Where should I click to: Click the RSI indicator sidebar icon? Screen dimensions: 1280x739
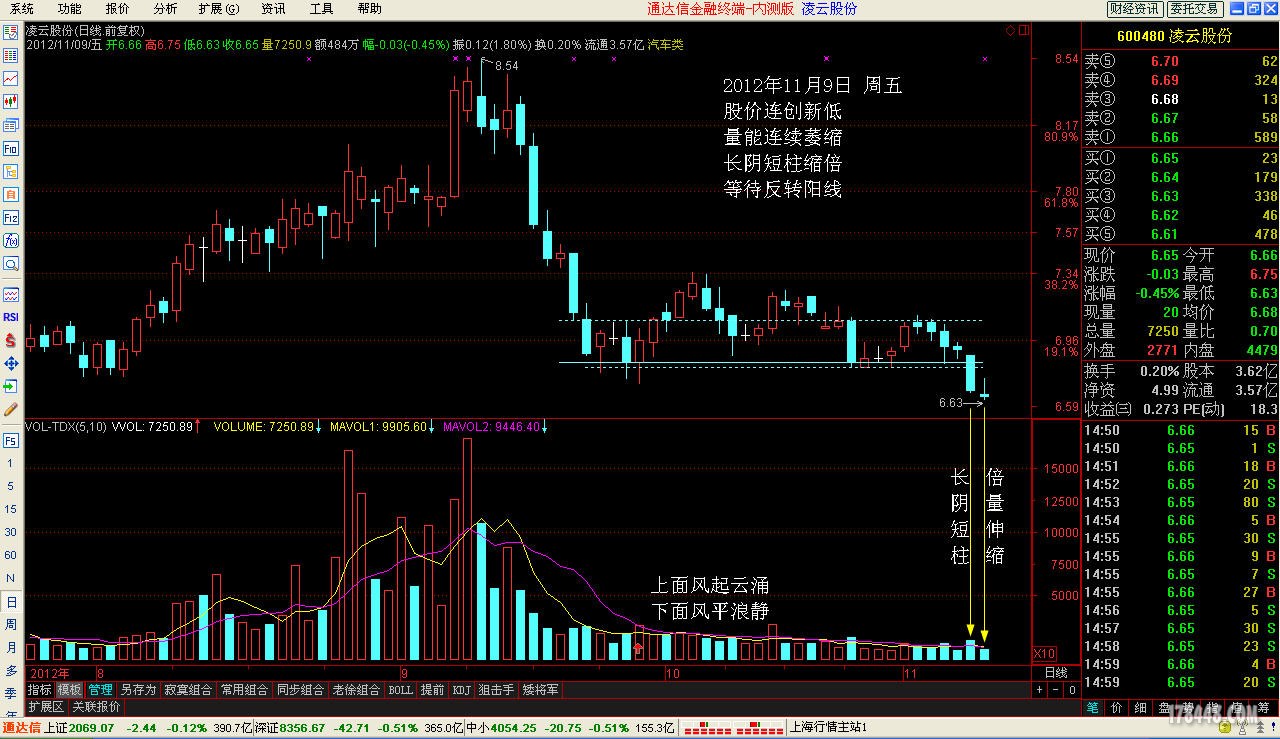click(x=10, y=316)
